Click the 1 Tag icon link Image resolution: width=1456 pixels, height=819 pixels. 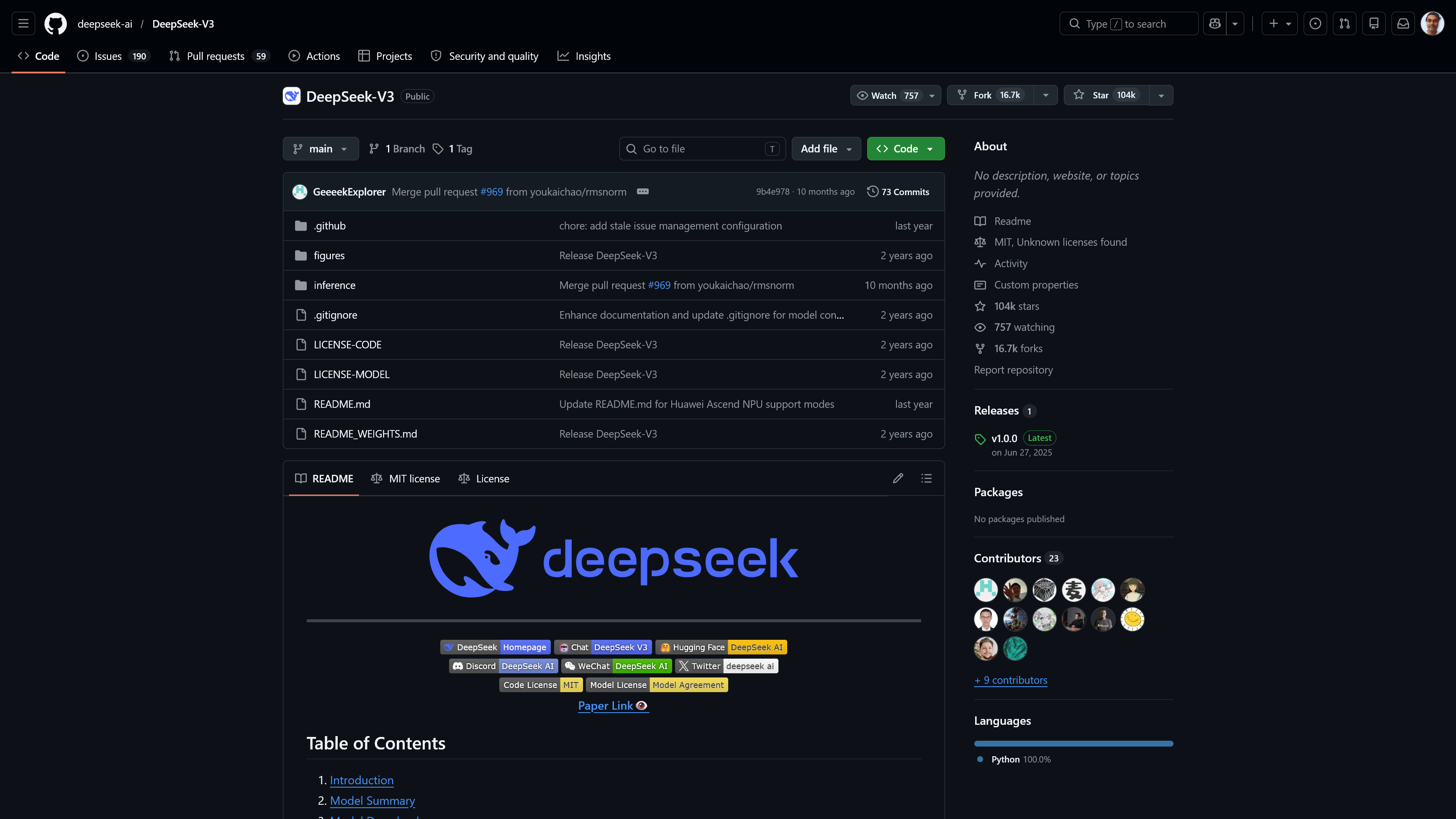[x=438, y=149]
